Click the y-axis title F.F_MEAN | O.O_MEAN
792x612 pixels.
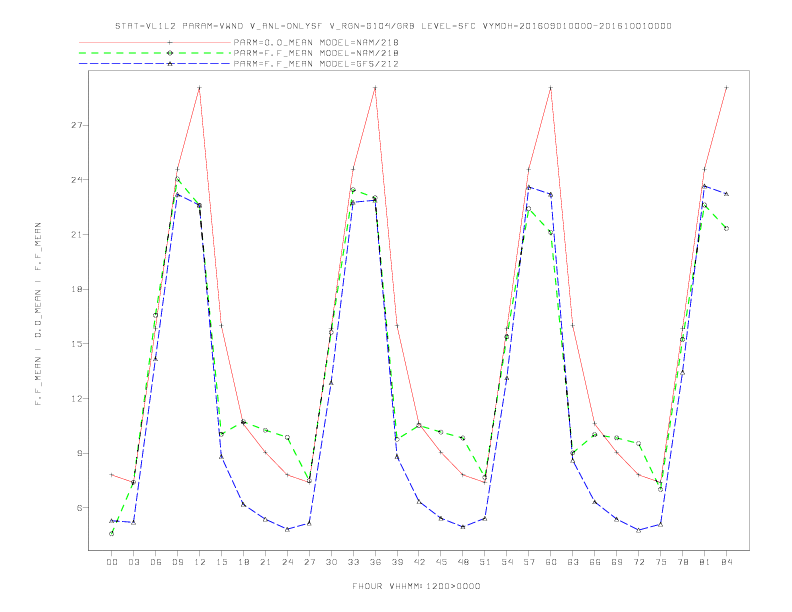point(38,314)
